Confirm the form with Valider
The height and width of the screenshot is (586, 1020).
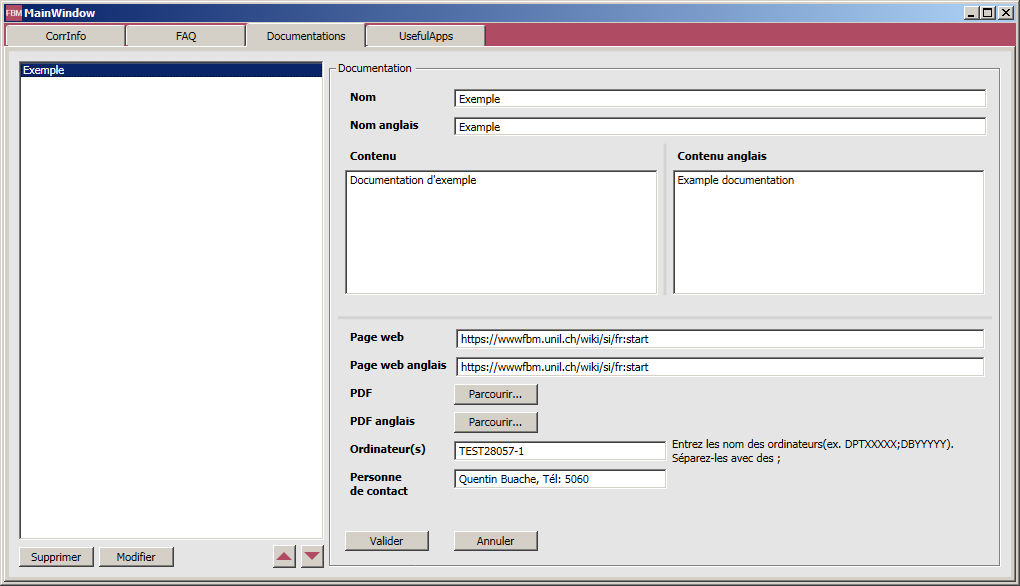point(387,541)
